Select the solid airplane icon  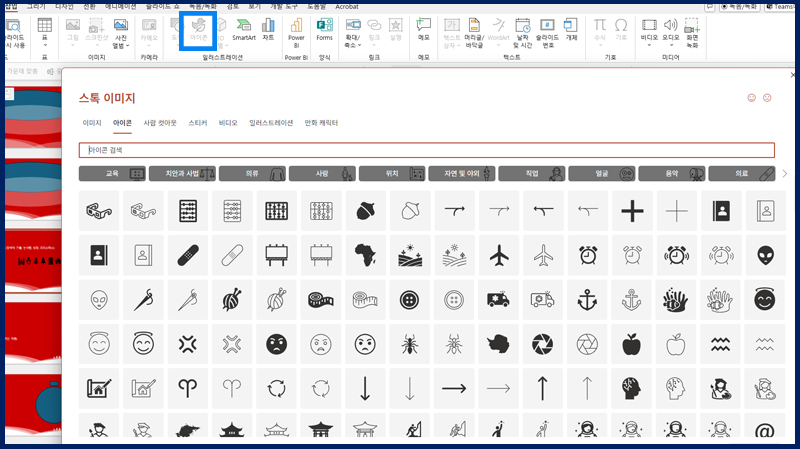[498, 255]
